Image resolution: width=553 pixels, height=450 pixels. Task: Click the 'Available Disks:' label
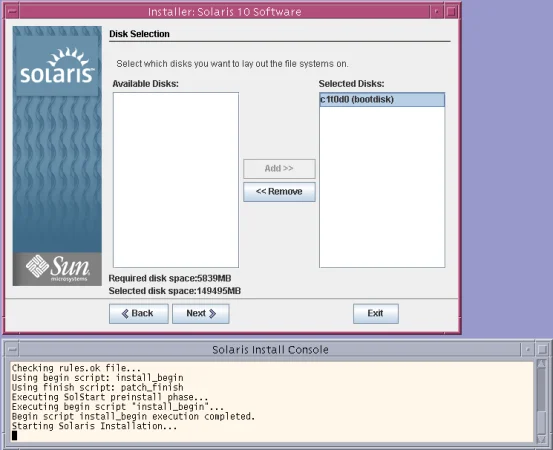pyautogui.click(x=145, y=84)
